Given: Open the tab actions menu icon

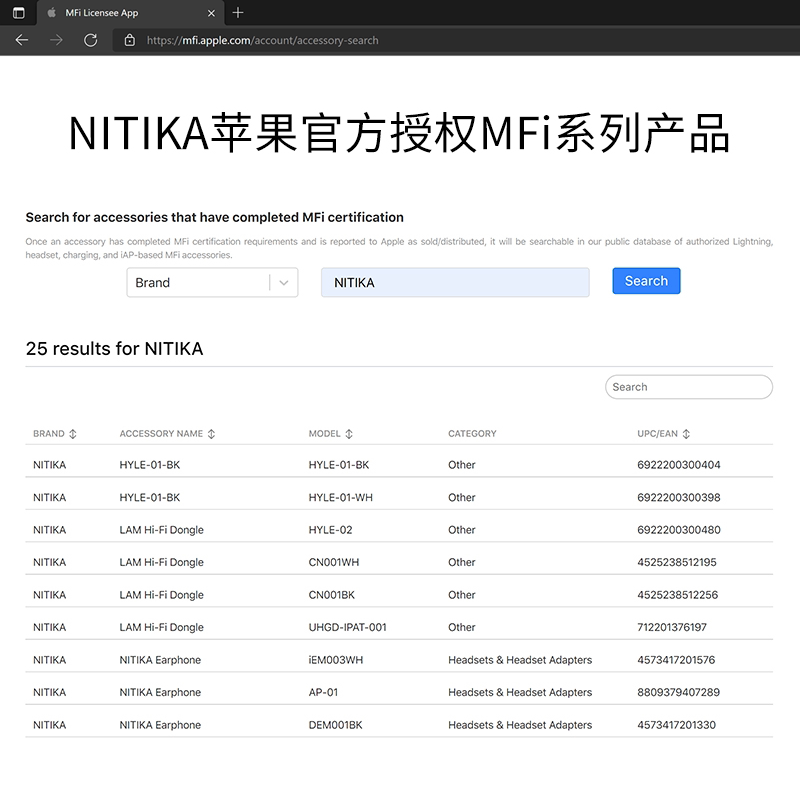Looking at the screenshot, I should click(18, 13).
